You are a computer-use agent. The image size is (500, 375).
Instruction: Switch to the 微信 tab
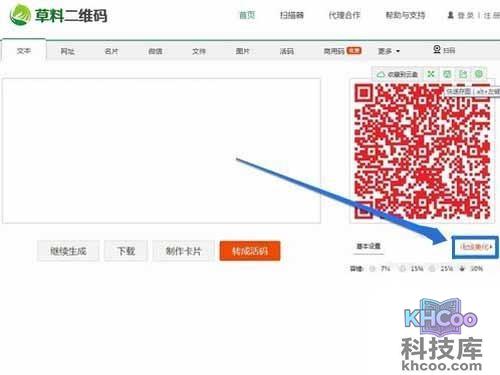coord(155,51)
